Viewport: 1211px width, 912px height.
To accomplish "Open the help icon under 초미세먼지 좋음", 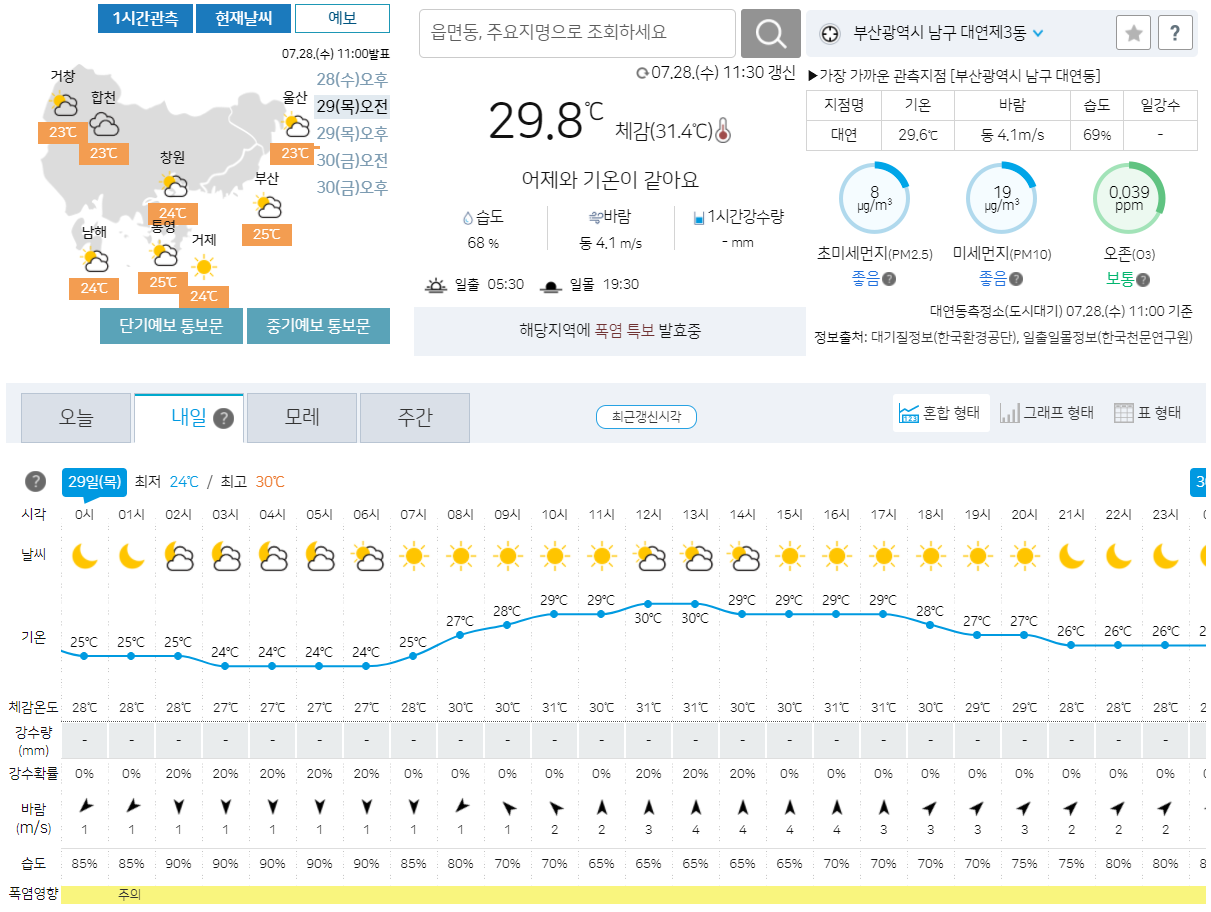I will pos(889,279).
